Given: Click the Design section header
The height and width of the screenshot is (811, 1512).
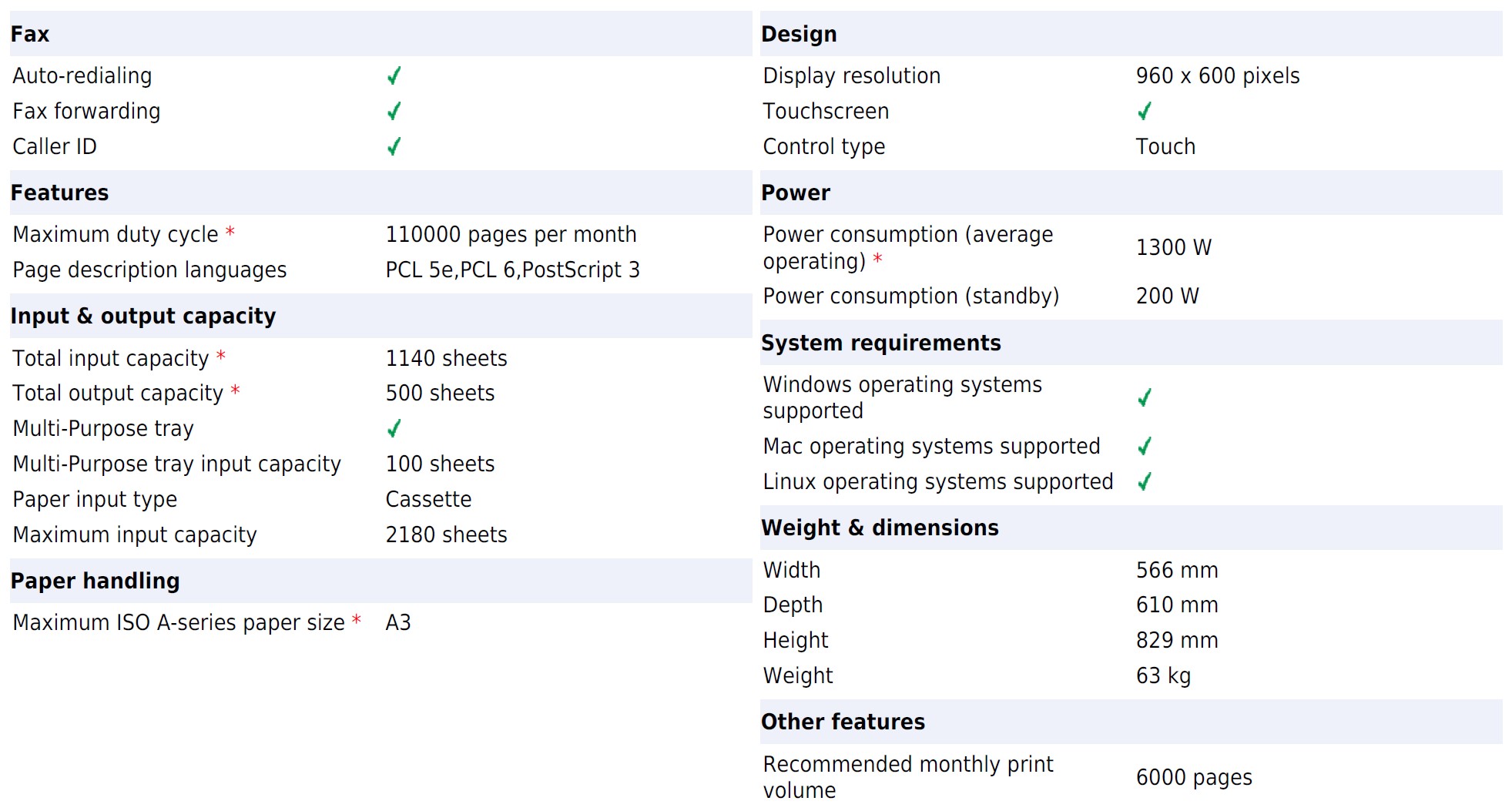Looking at the screenshot, I should click(x=799, y=34).
